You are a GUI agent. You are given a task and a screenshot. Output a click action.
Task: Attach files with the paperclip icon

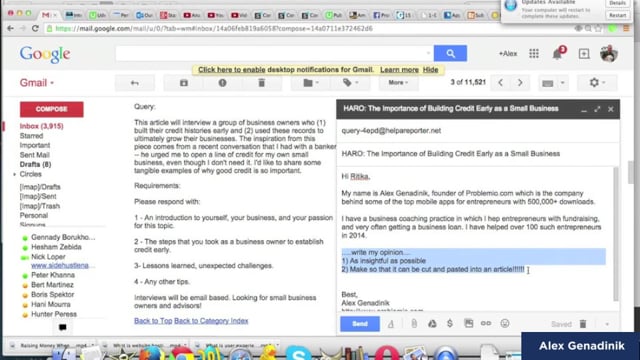pyautogui.click(x=414, y=324)
